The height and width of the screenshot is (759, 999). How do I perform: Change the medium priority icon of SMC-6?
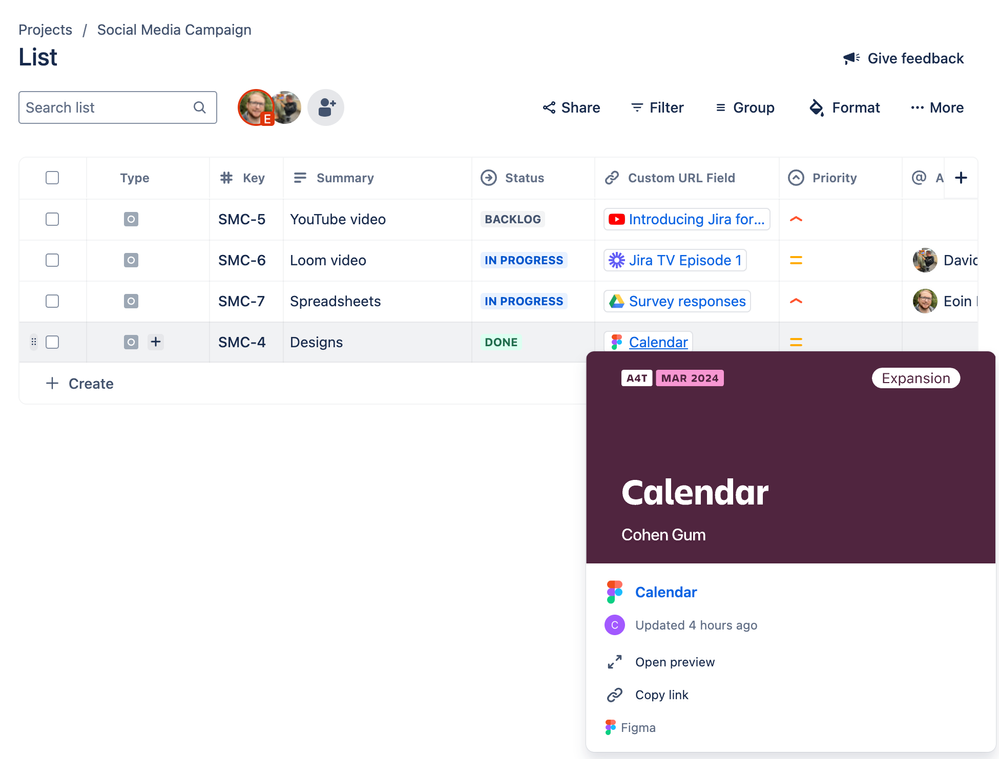click(796, 260)
